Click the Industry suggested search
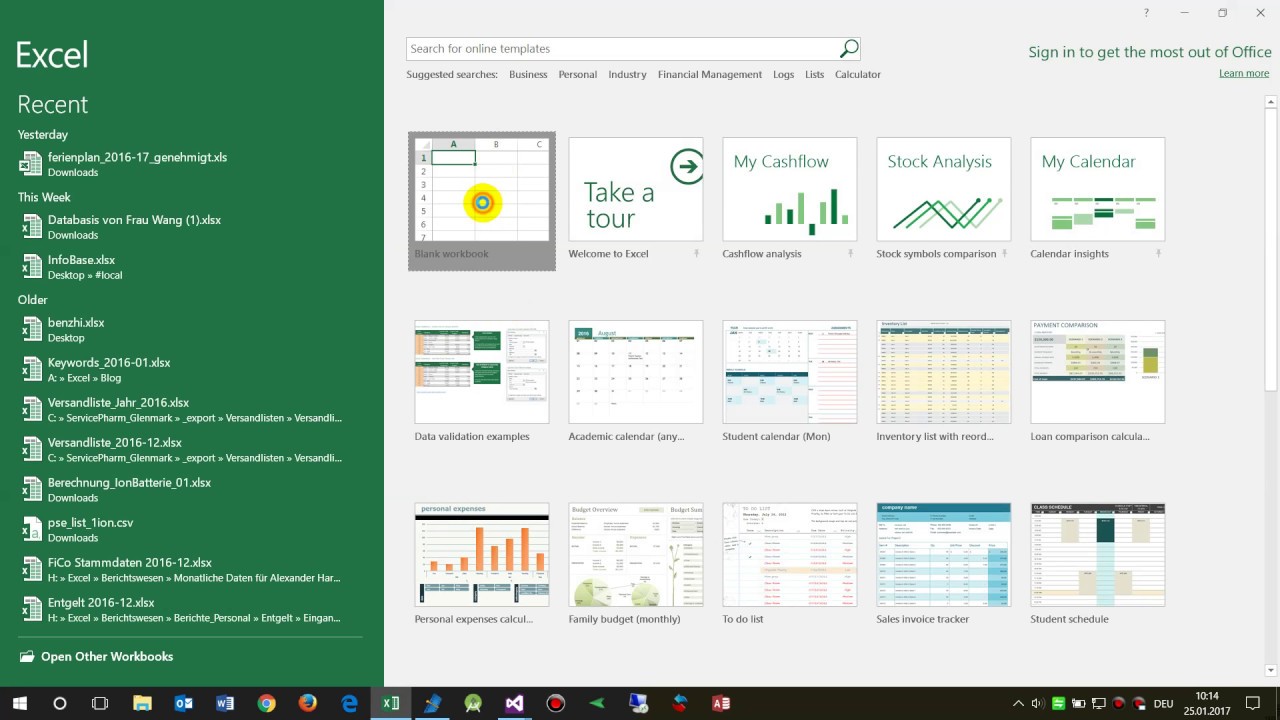1280x720 pixels. tap(627, 75)
